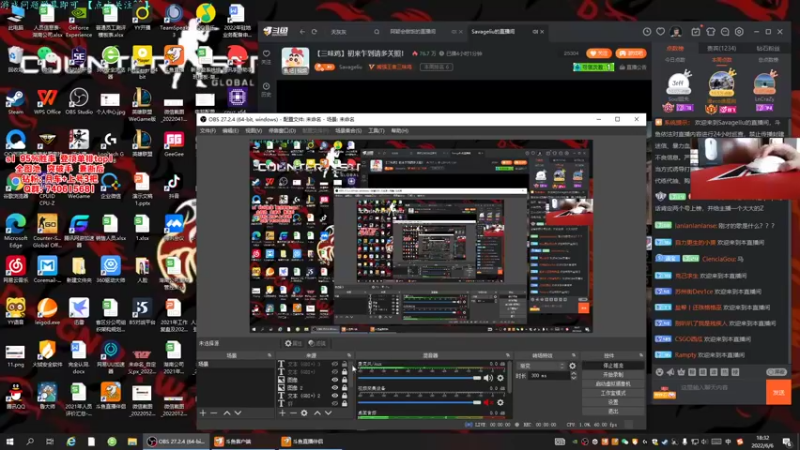Move source up arrow in Sources panel
800x450 pixels.
pyautogui.click(x=317, y=413)
